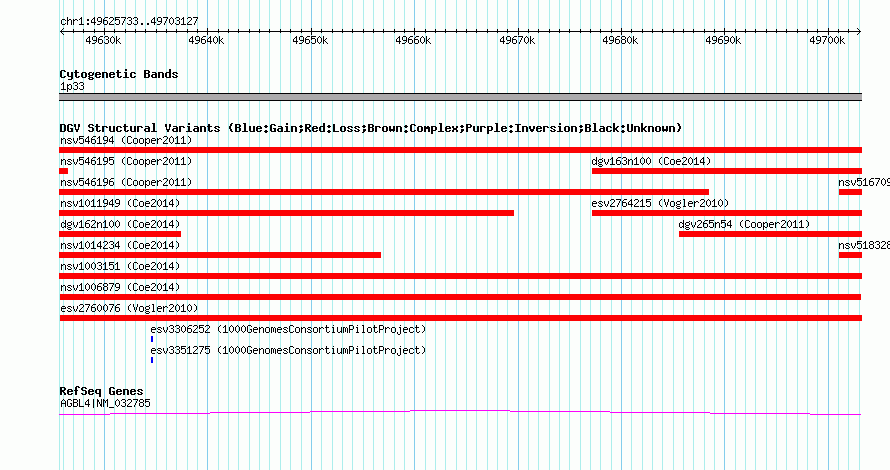Open the nsv516709 variant label
The height and width of the screenshot is (470, 890).
(x=864, y=182)
